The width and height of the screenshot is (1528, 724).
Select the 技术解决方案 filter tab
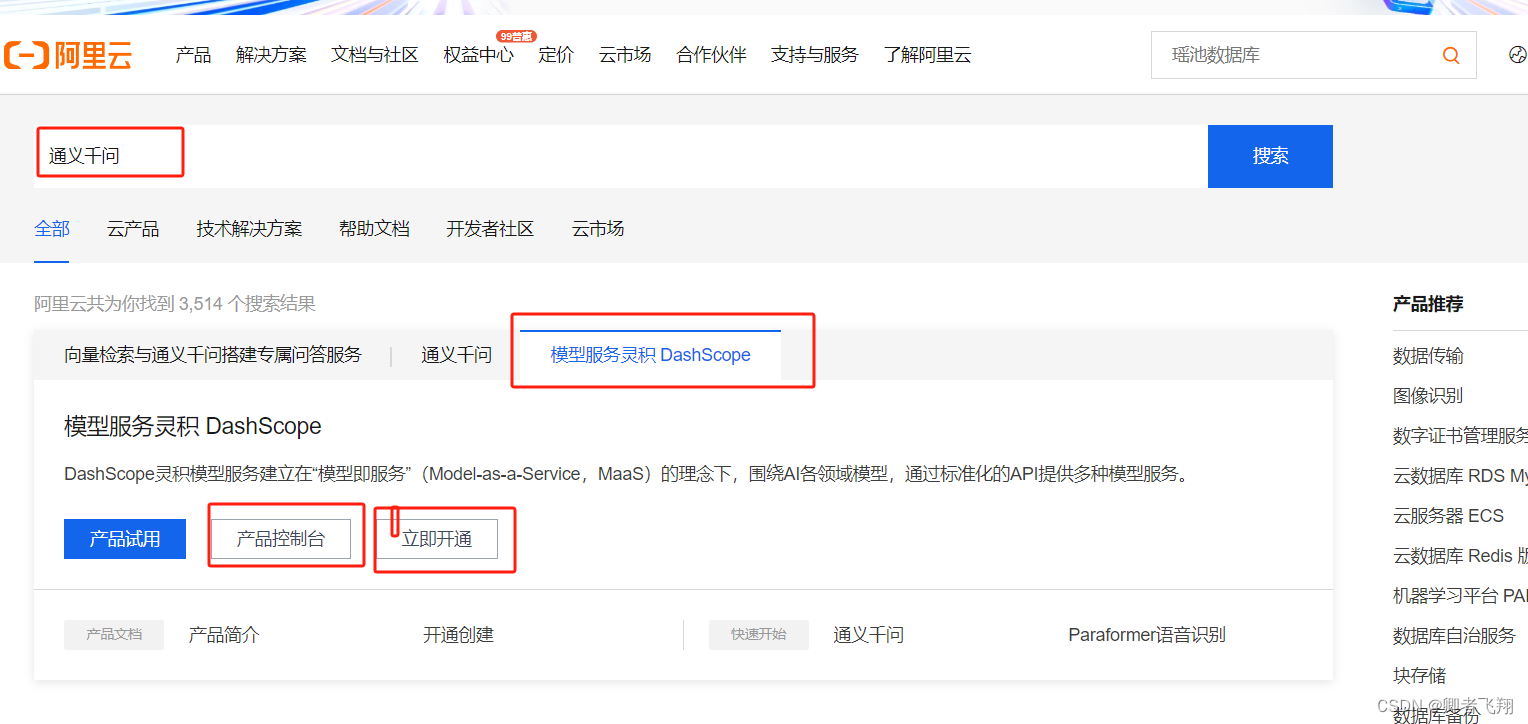tap(249, 229)
